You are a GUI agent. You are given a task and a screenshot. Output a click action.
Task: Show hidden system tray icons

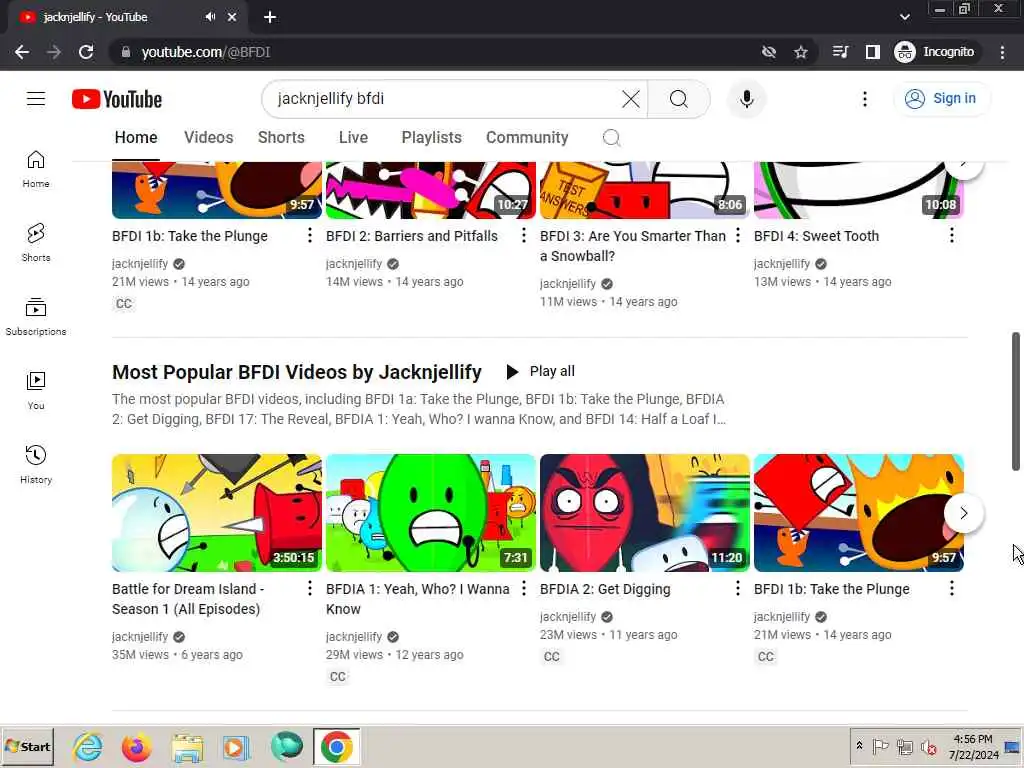click(859, 746)
